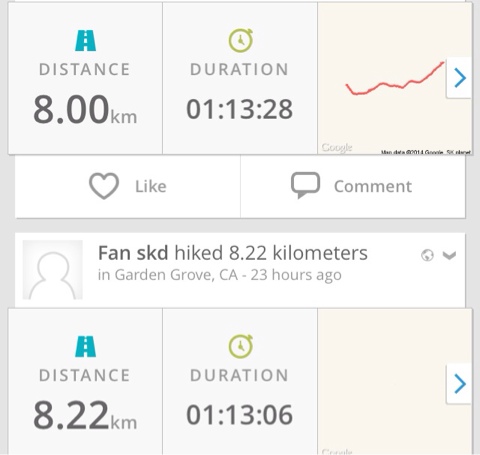Click the road icon above 8.00 km distance

click(x=86, y=41)
